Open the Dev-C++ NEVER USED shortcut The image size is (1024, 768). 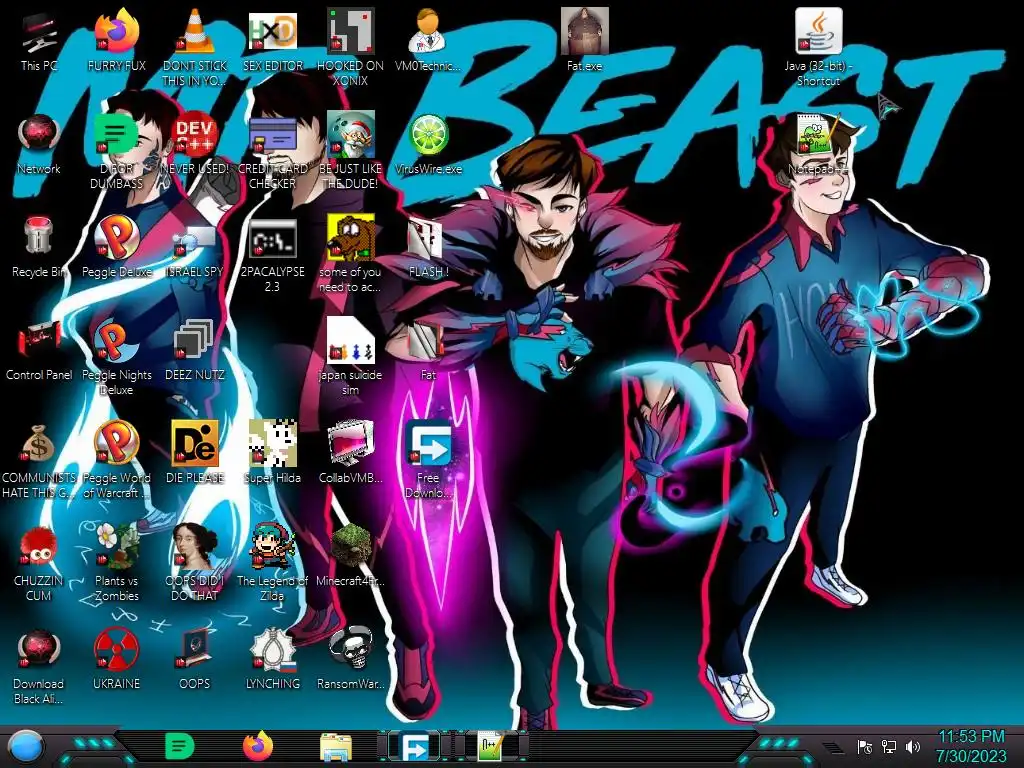pyautogui.click(x=195, y=135)
